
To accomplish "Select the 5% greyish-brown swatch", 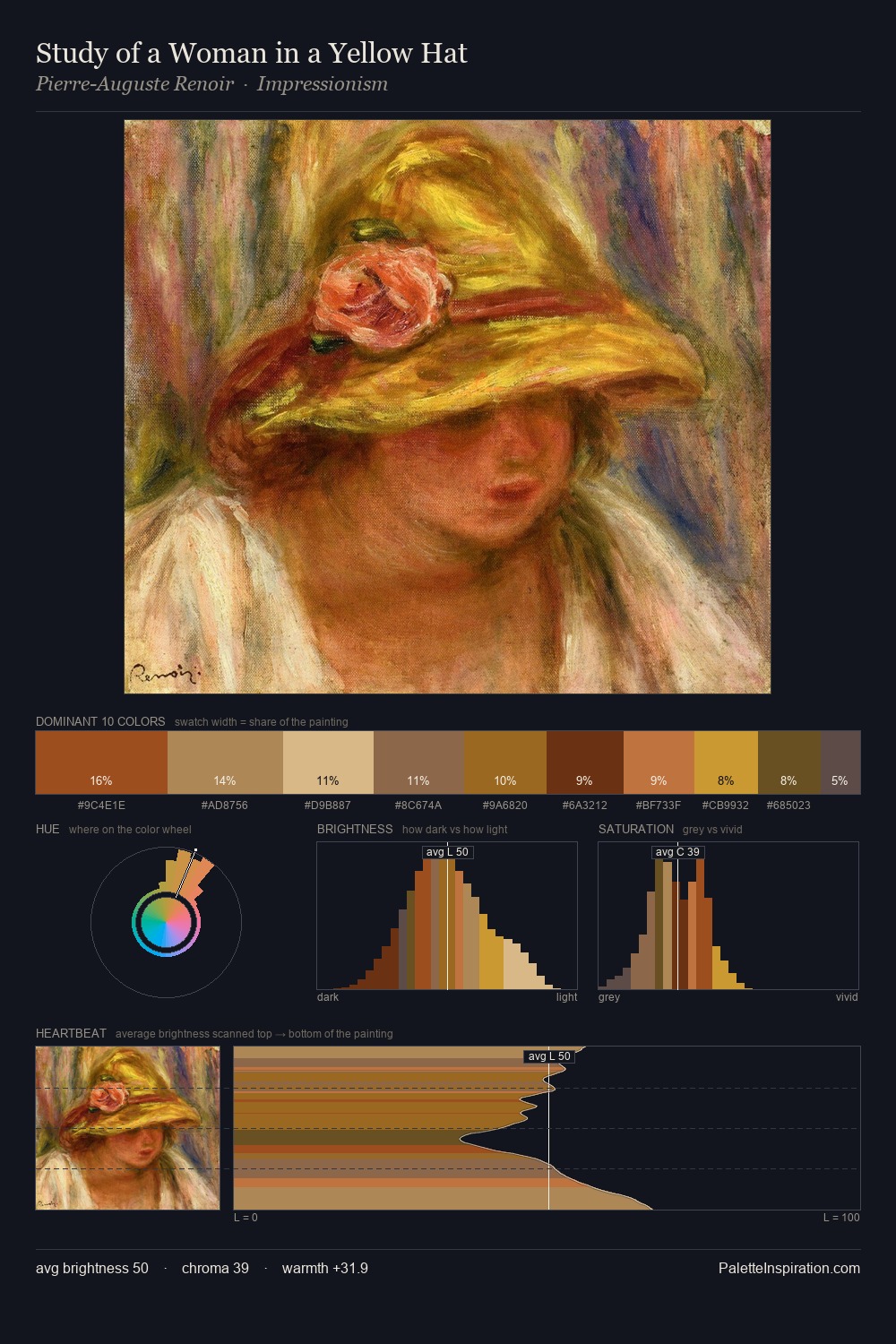I will 840,762.
